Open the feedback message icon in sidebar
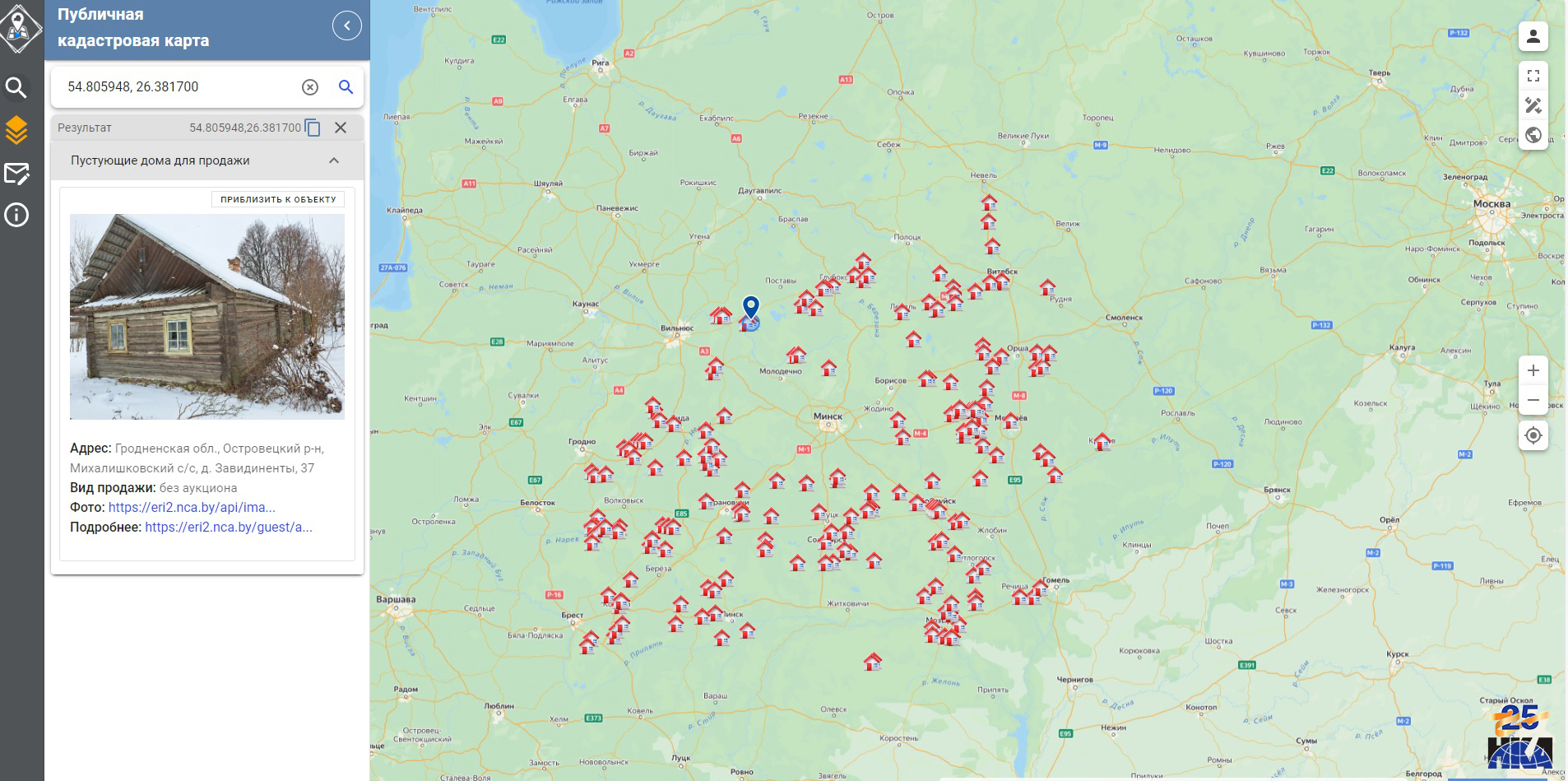Screen dimensions: 1568x781 click(x=16, y=173)
